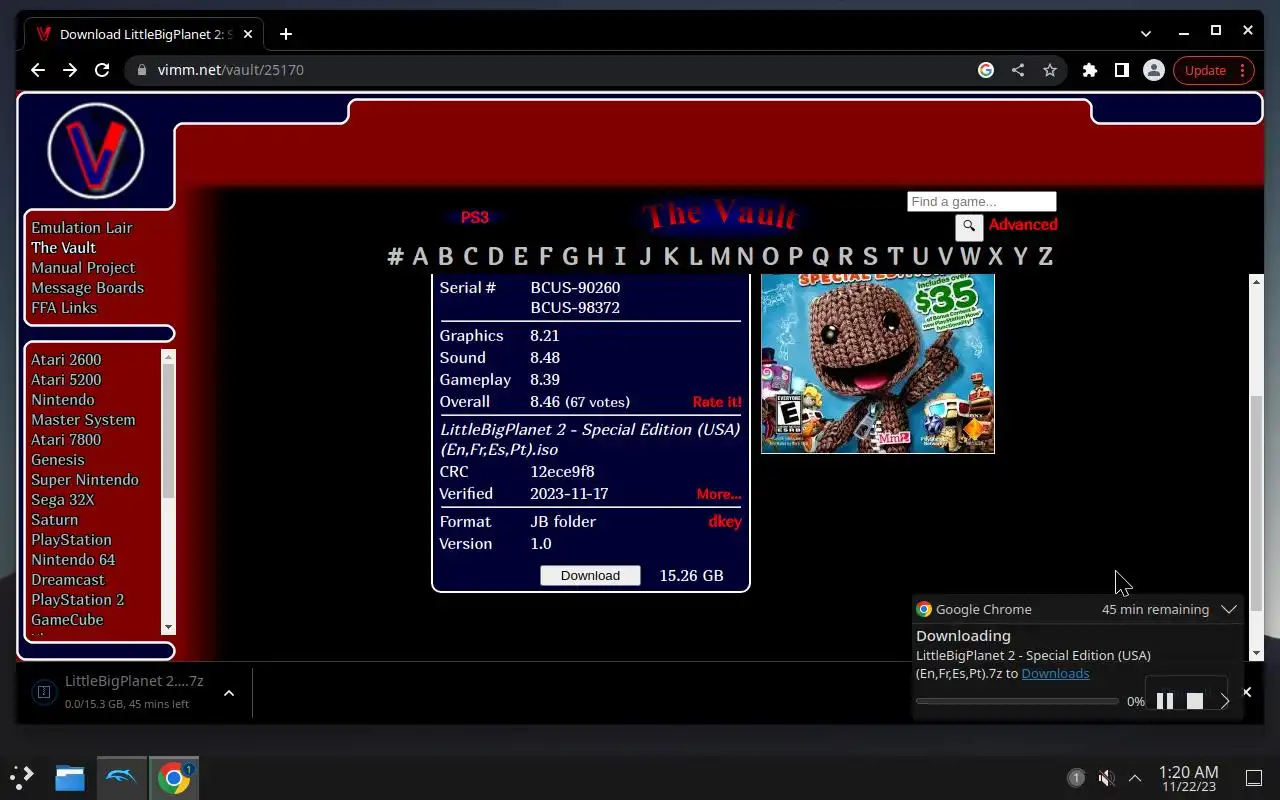Viewport: 1280px width, 800px height.
Task: Select GameCube system
Action: pyautogui.click(x=67, y=620)
